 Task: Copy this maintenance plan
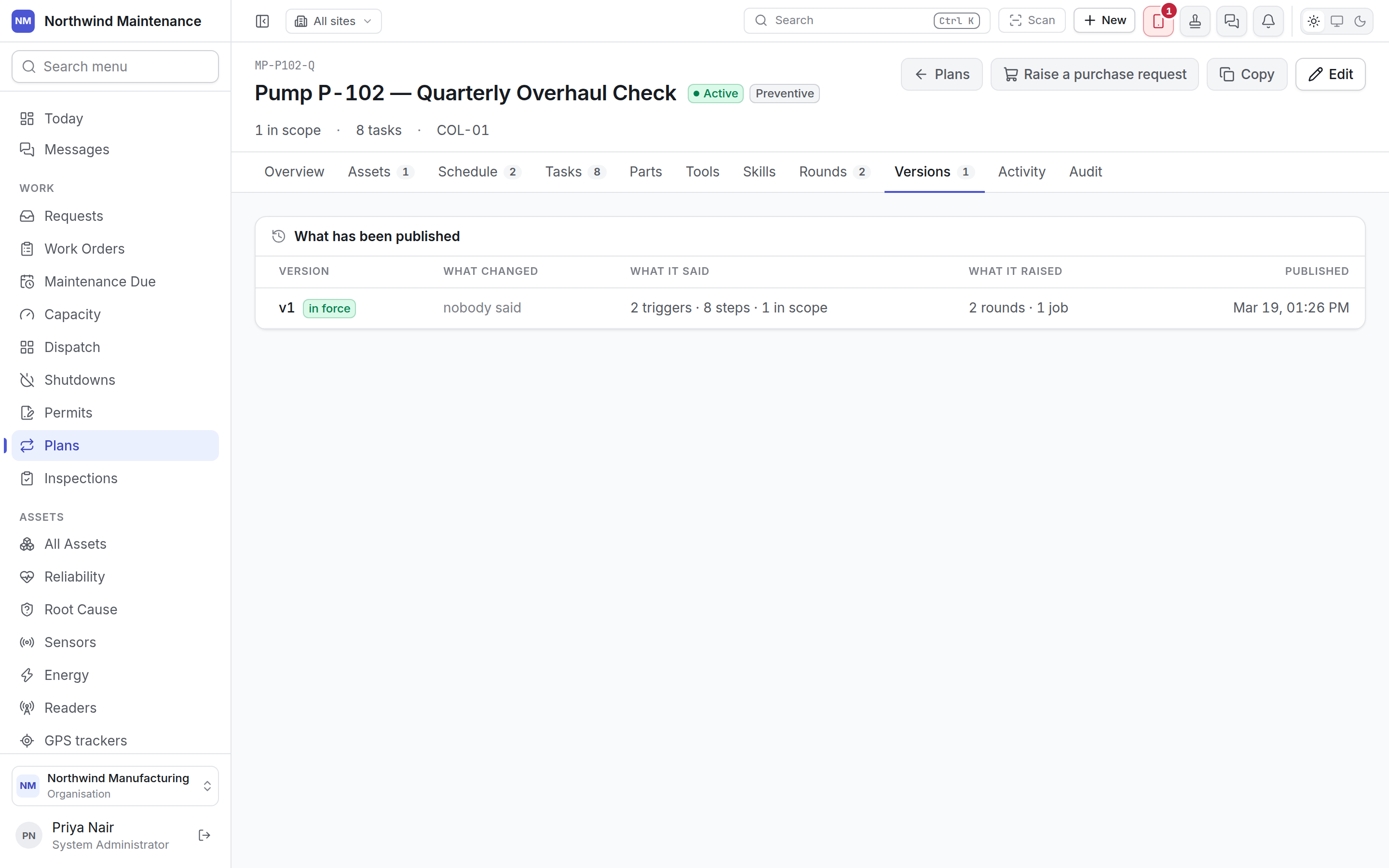click(x=1247, y=74)
